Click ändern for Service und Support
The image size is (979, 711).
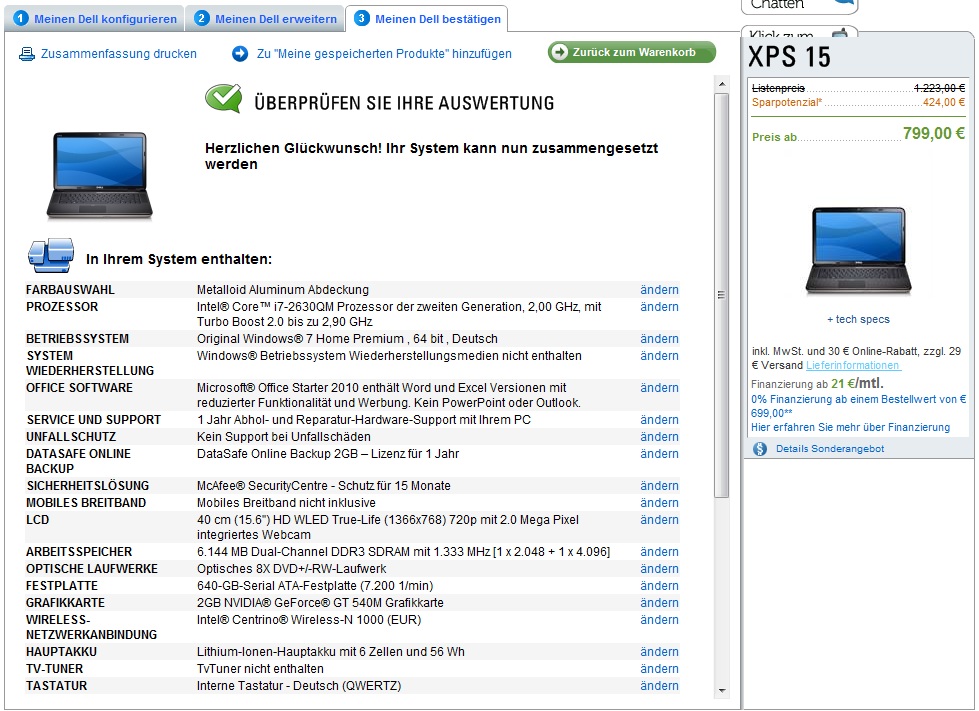point(659,420)
